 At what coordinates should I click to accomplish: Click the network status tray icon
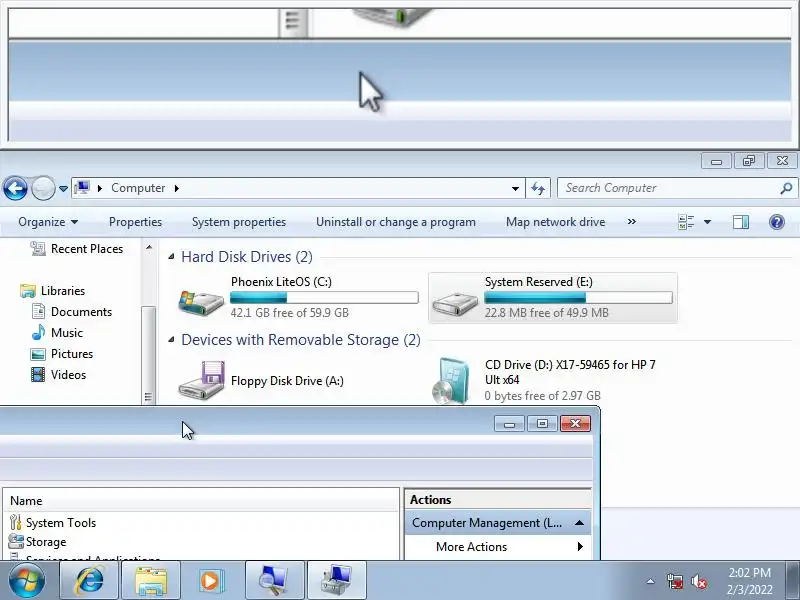click(x=674, y=581)
